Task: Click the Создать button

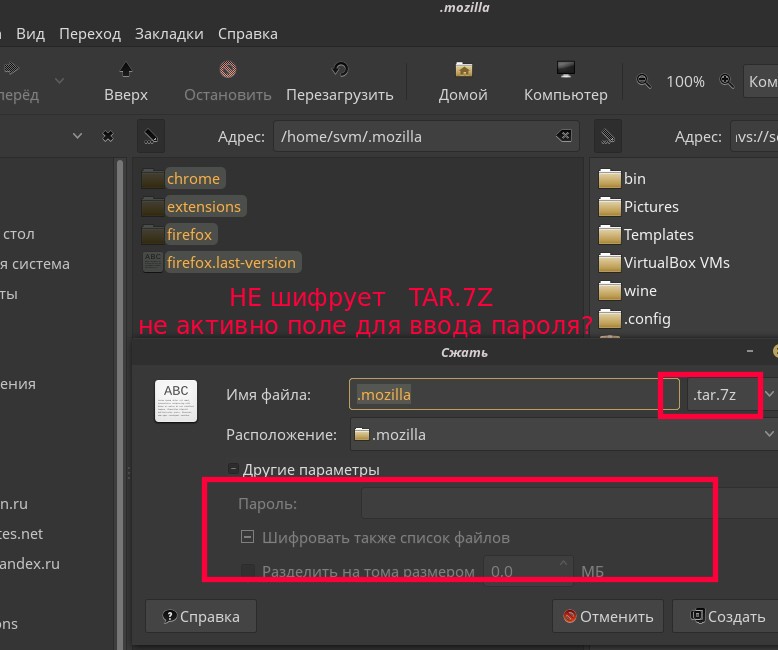Action: coord(726,617)
